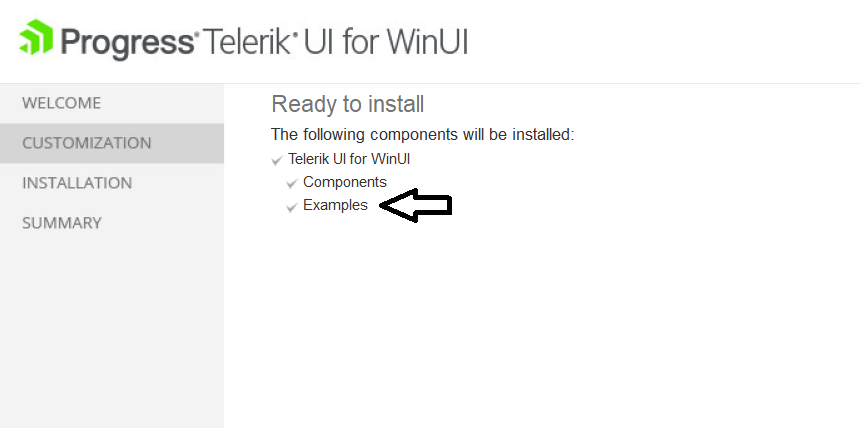
Task: Click the registered trademark symbol after Progress
Action: [197, 36]
